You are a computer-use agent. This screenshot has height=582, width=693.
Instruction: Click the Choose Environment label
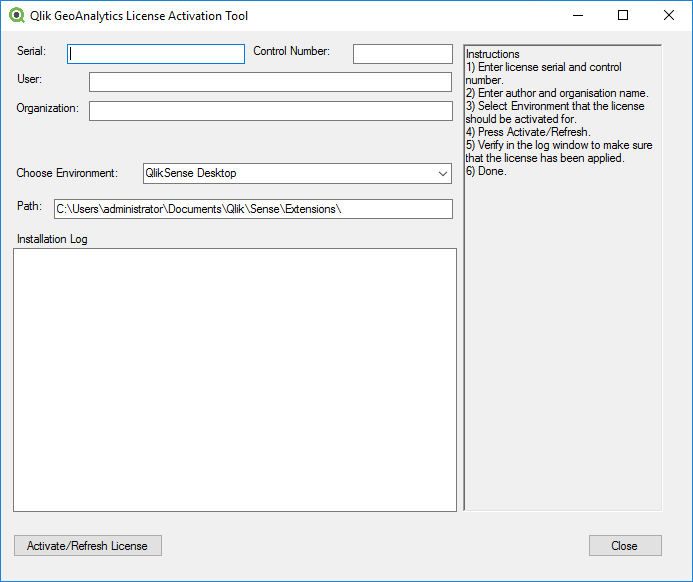(67, 173)
